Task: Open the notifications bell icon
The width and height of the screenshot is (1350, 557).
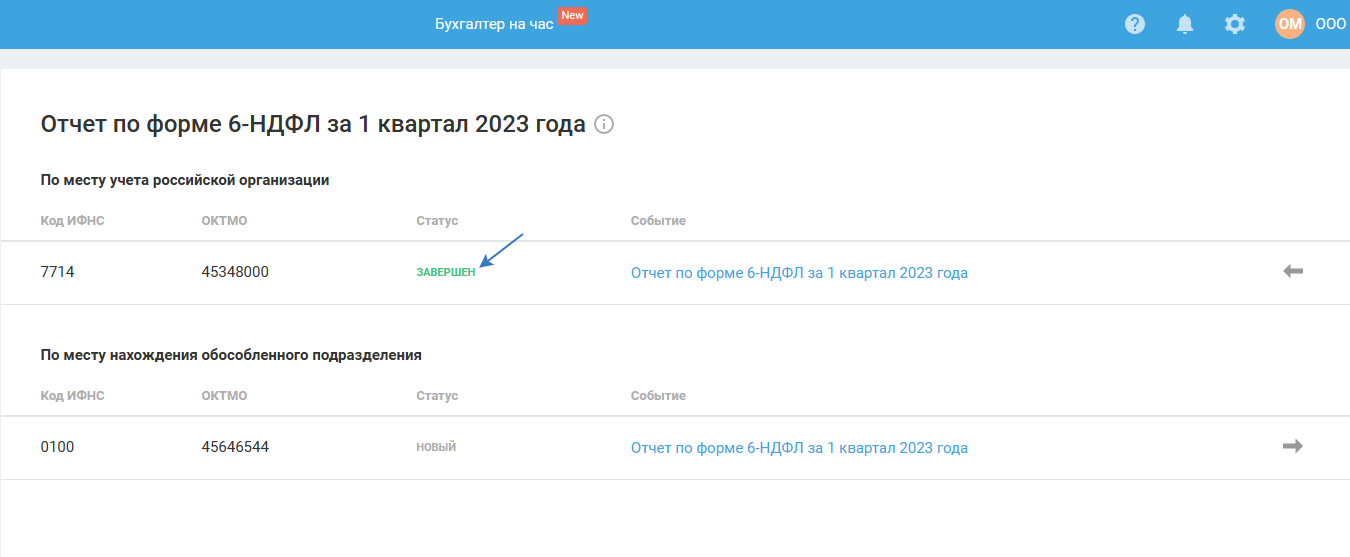Action: [x=1185, y=24]
